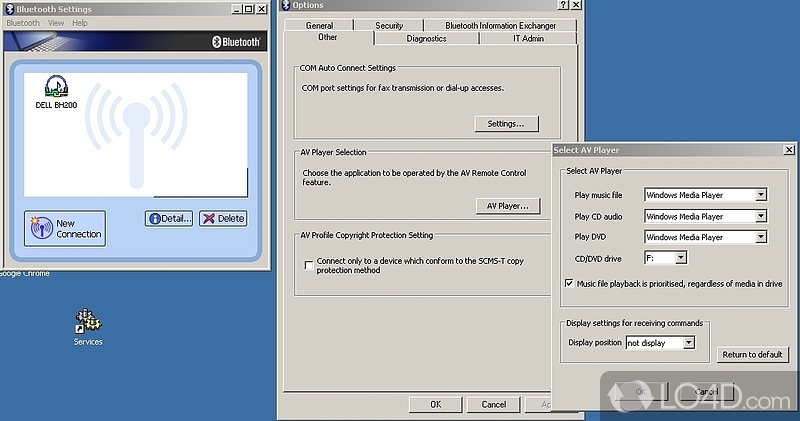Open Detail for the selected device
Screen dimensions: 800x421
[169, 218]
